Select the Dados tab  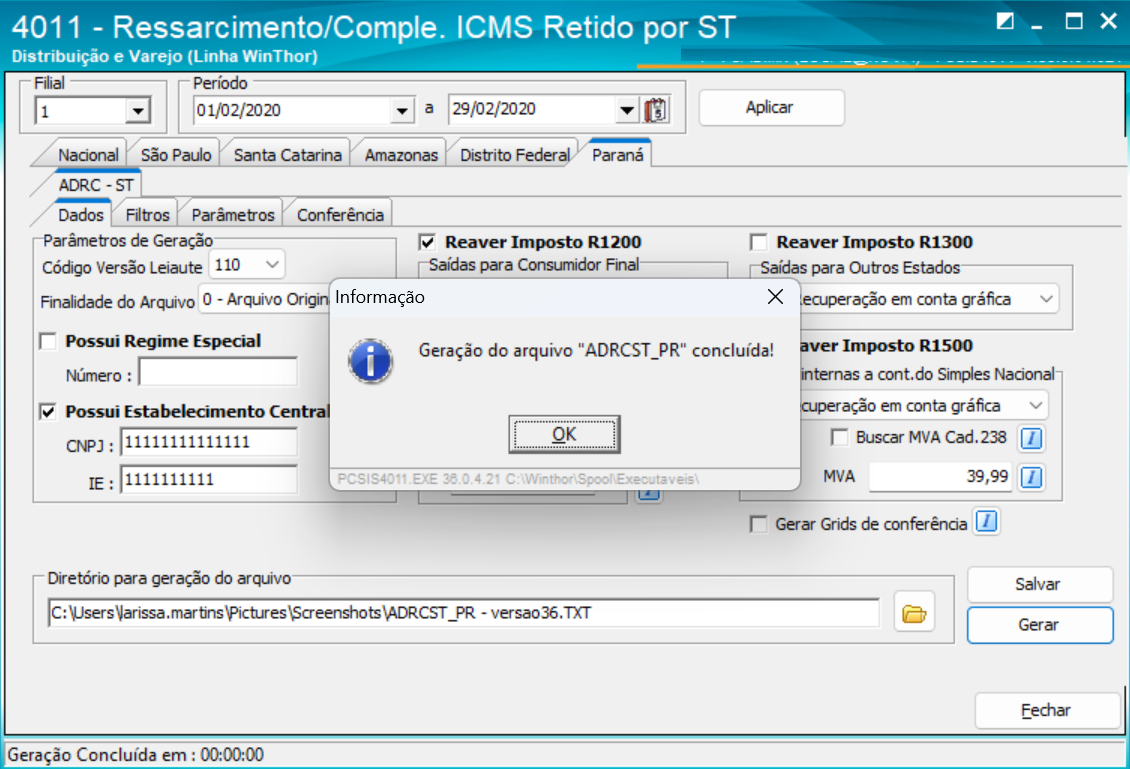pos(81,215)
